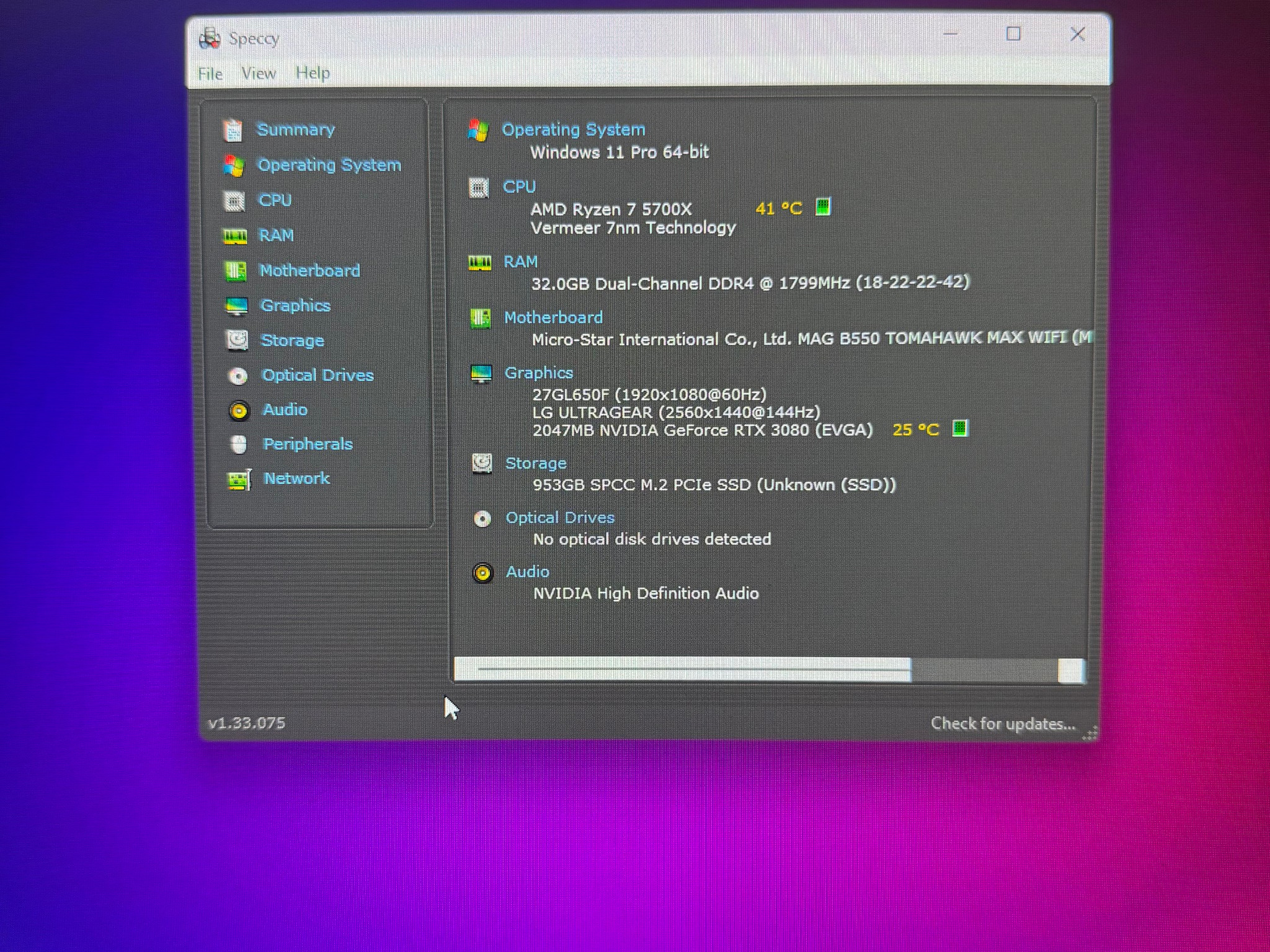This screenshot has height=952, width=1270.
Task: Click the Windows flag icon in summary pane
Action: [478, 130]
